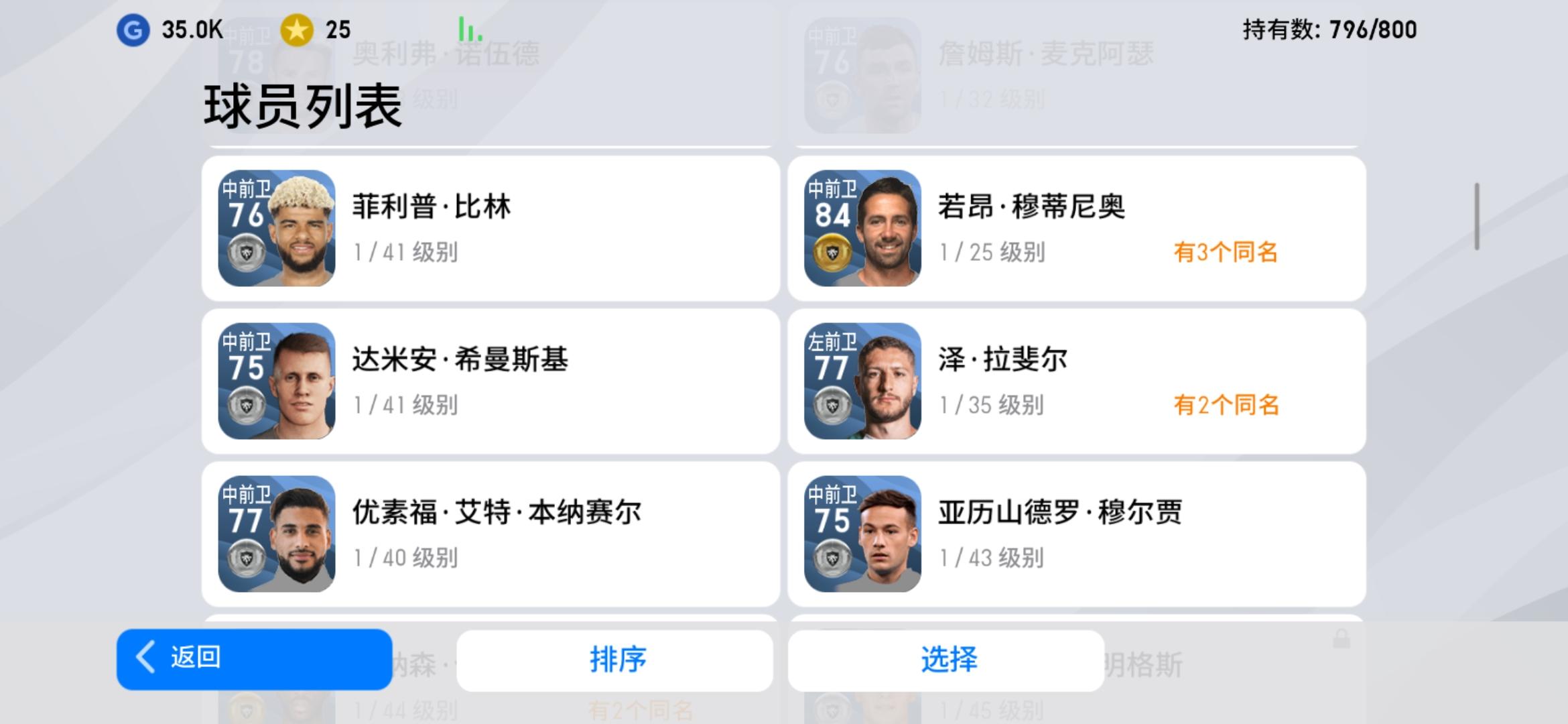The width and height of the screenshot is (1568, 724).
Task: Tap the gold star coin icon
Action: click(297, 30)
